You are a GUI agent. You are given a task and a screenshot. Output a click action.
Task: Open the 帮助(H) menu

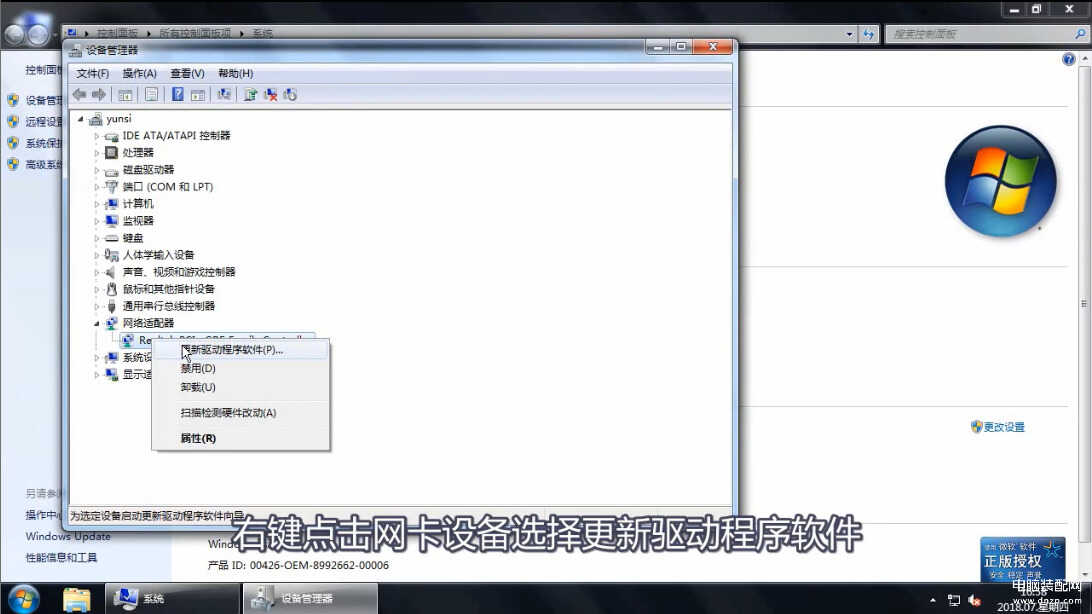[x=235, y=73]
